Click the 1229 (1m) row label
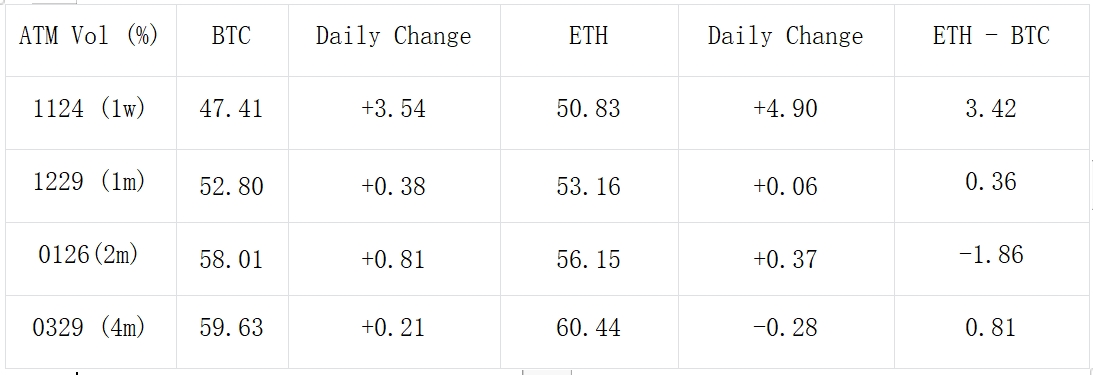 coord(91,186)
